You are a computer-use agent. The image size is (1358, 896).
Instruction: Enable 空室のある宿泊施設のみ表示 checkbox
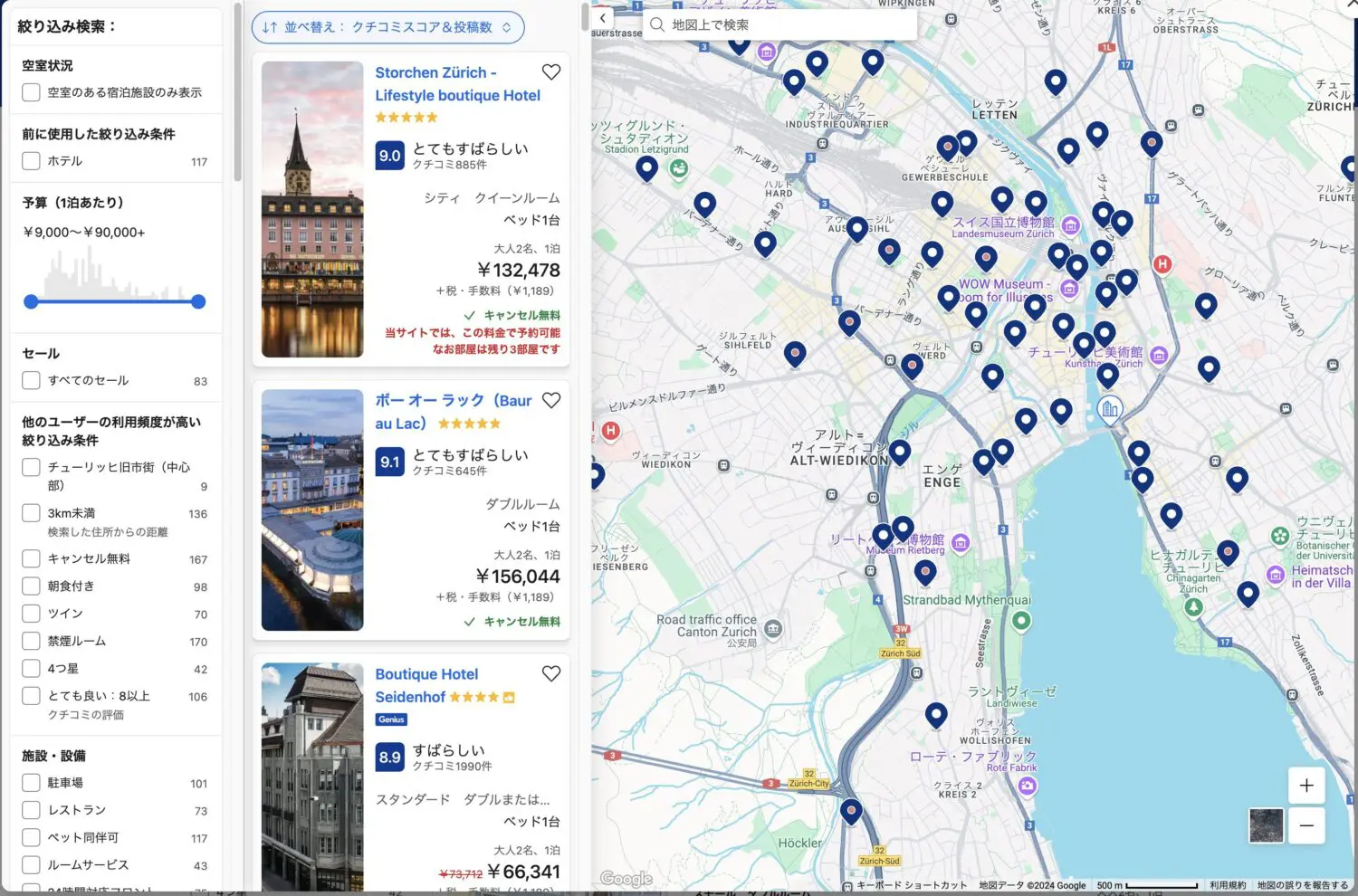pos(31,92)
